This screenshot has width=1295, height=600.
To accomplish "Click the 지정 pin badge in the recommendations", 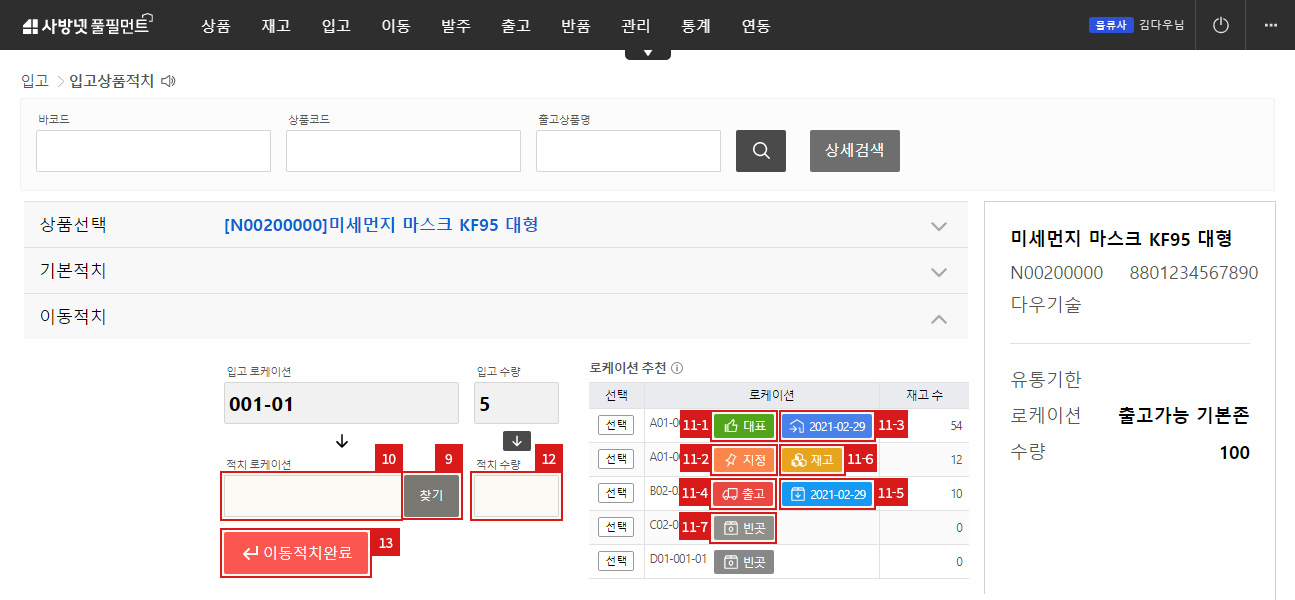I will 741,459.
